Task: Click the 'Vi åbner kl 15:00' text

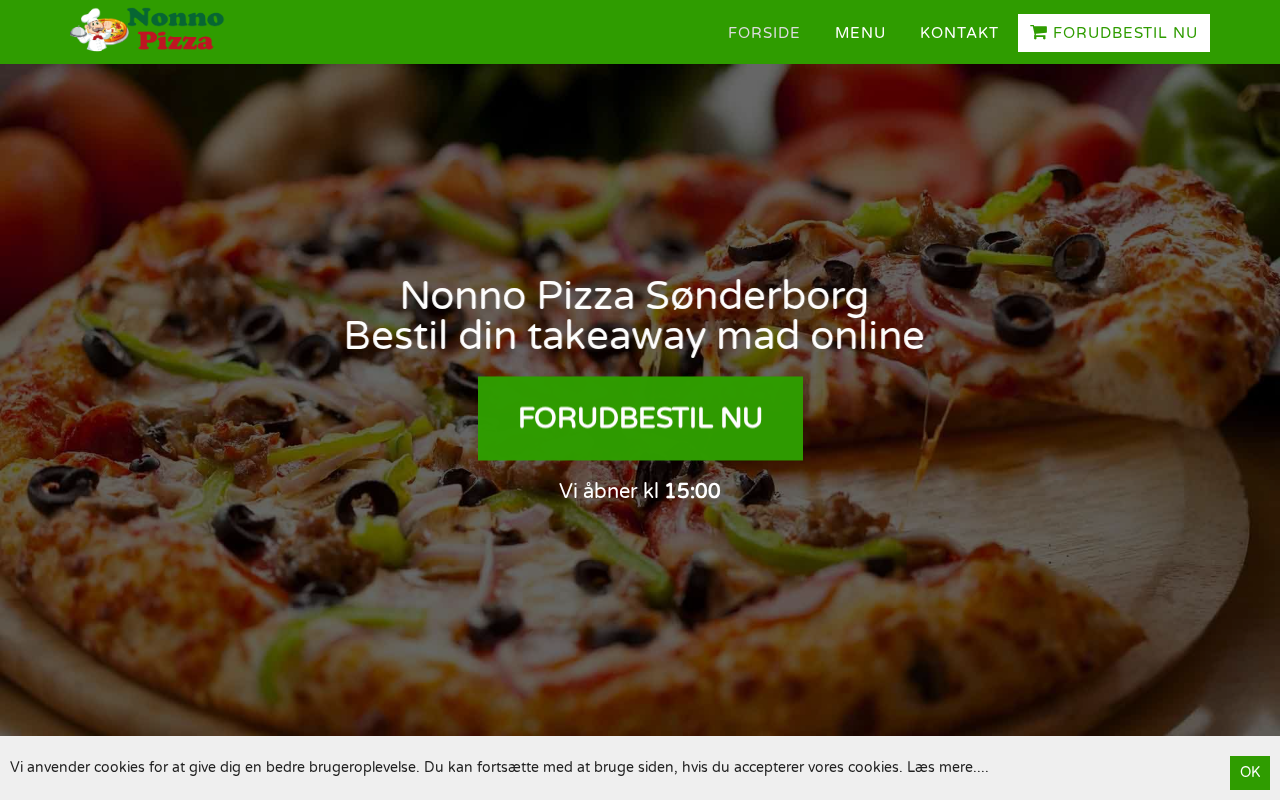Action: click(640, 491)
